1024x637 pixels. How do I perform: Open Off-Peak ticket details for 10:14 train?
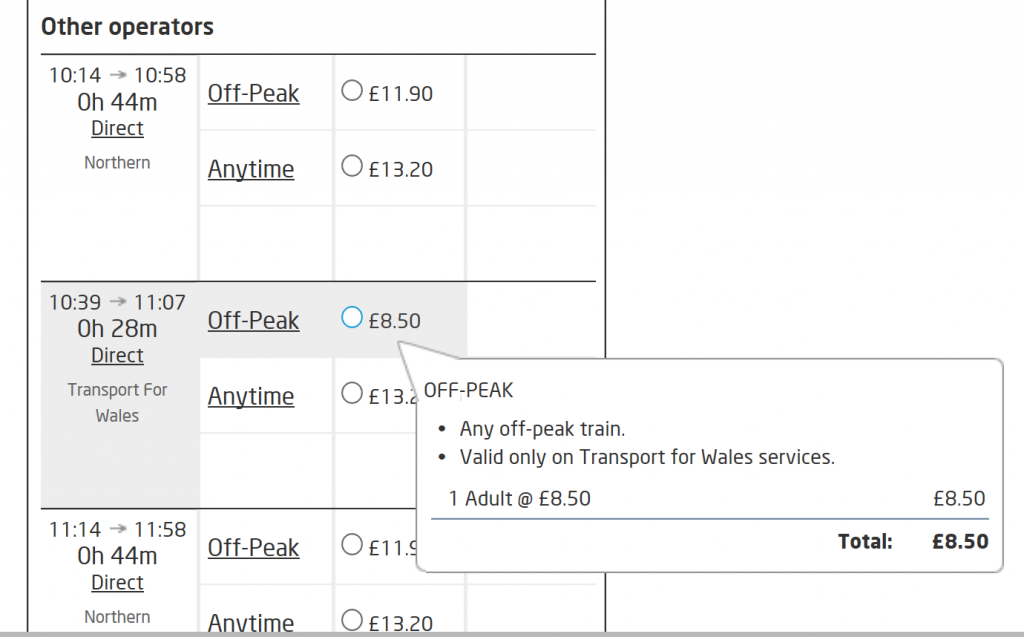pyautogui.click(x=253, y=93)
